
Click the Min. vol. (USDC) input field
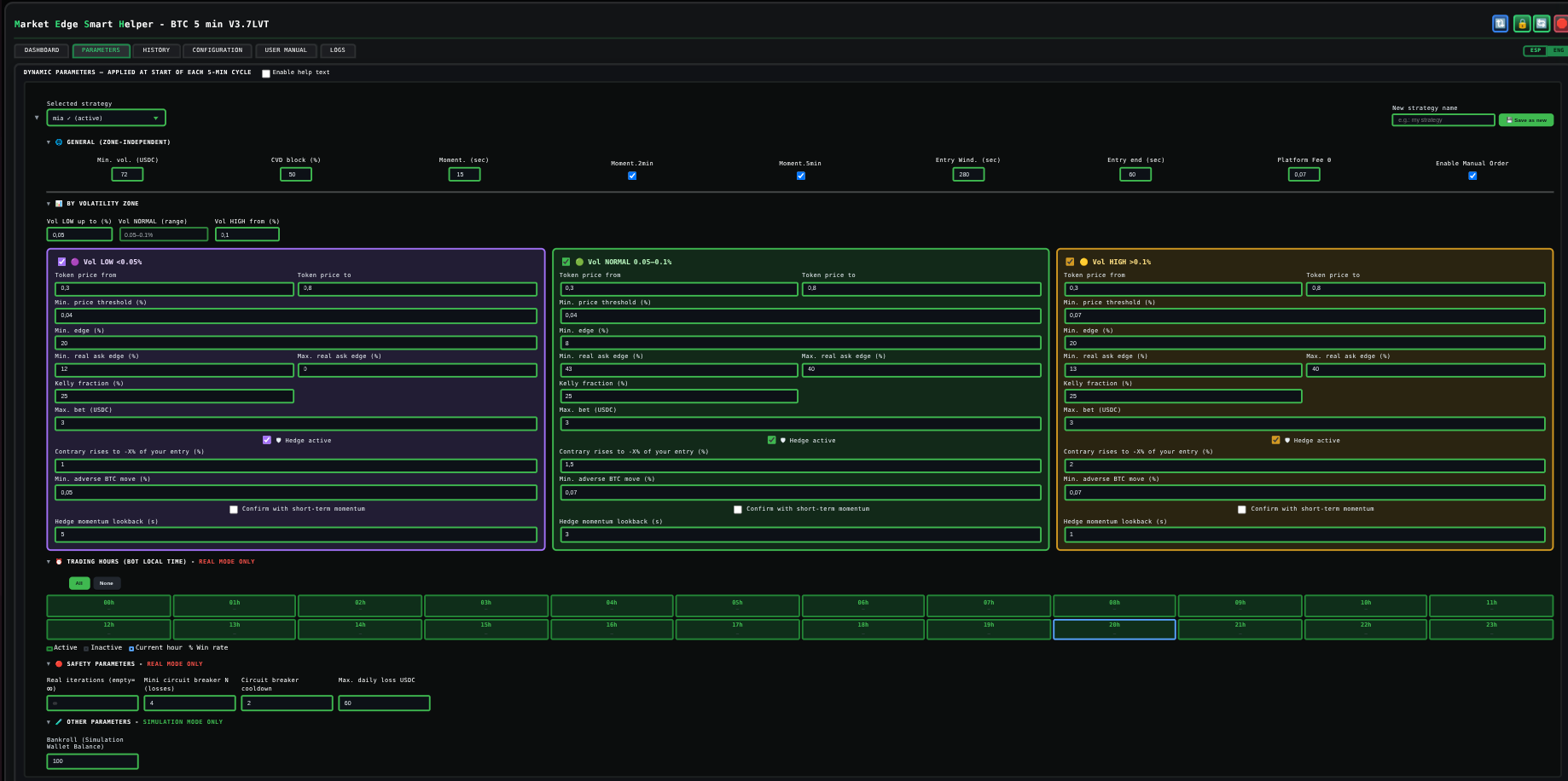tap(127, 175)
